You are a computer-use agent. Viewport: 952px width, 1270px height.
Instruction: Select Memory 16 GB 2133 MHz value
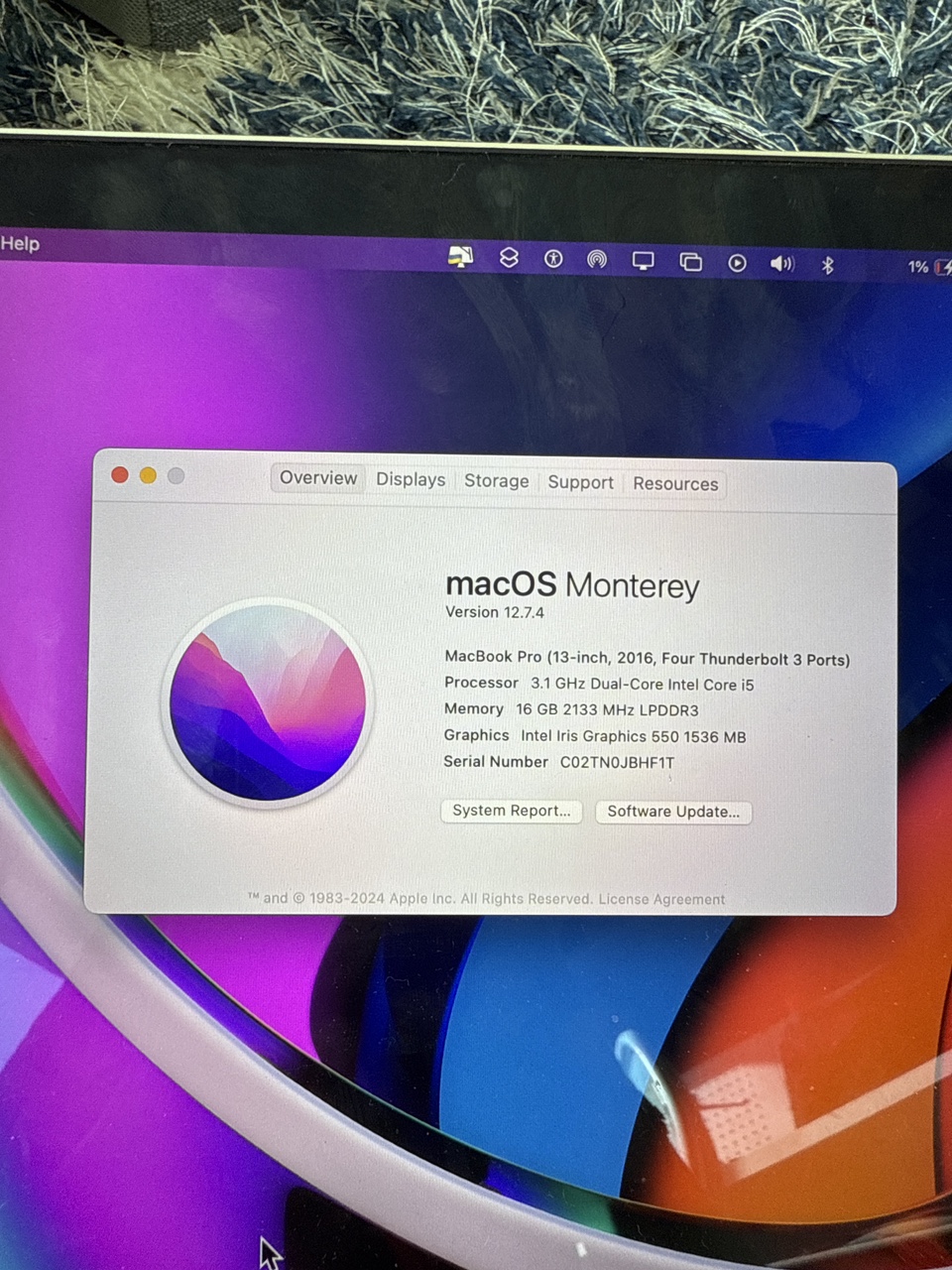point(607,710)
